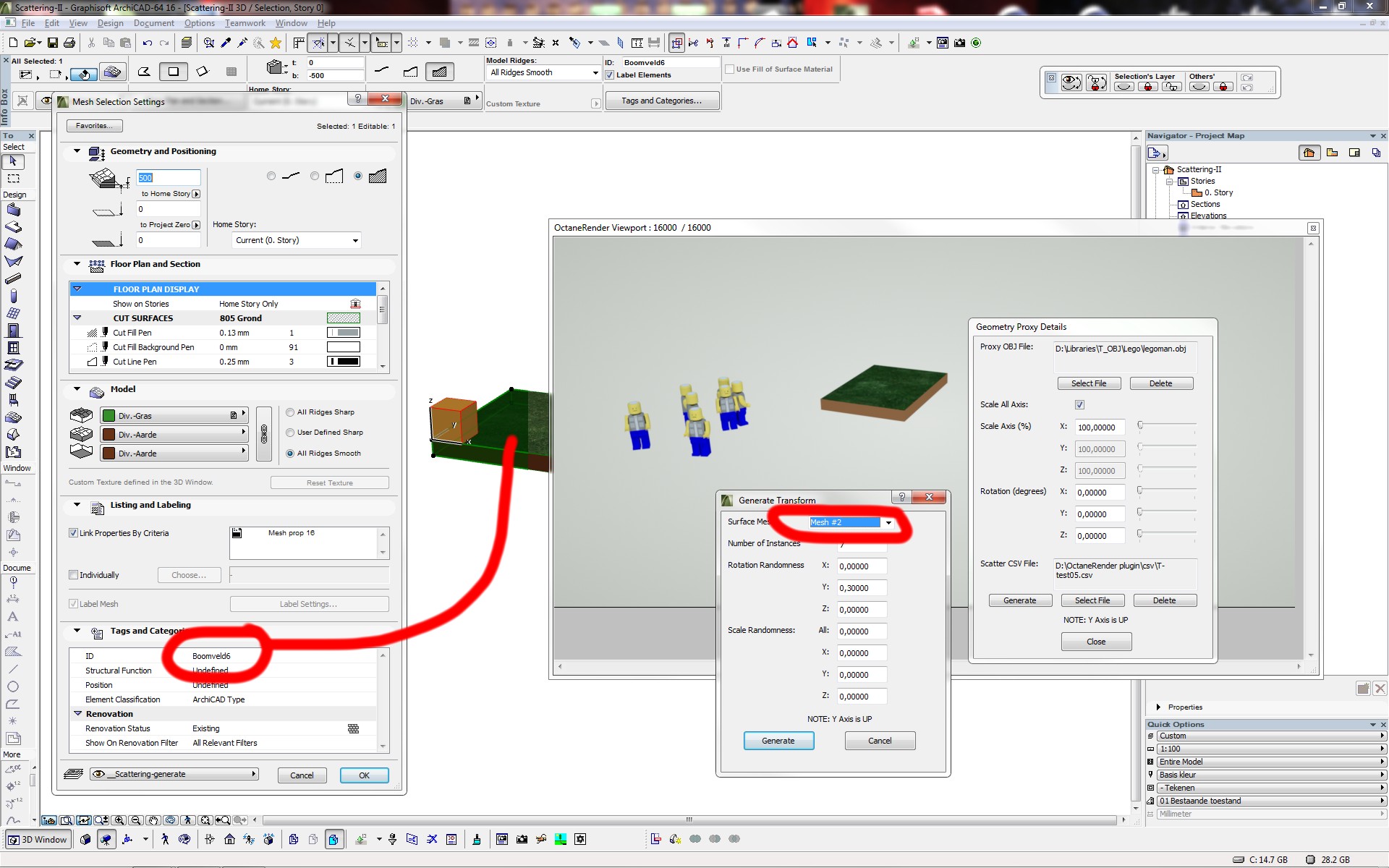This screenshot has width=1389, height=868.
Task: Open the Document menu
Action: point(153,23)
